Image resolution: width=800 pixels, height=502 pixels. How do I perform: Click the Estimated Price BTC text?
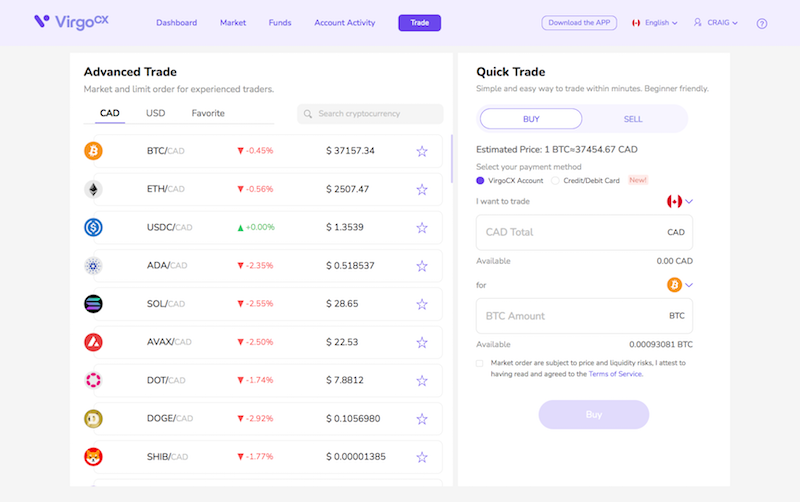557,149
